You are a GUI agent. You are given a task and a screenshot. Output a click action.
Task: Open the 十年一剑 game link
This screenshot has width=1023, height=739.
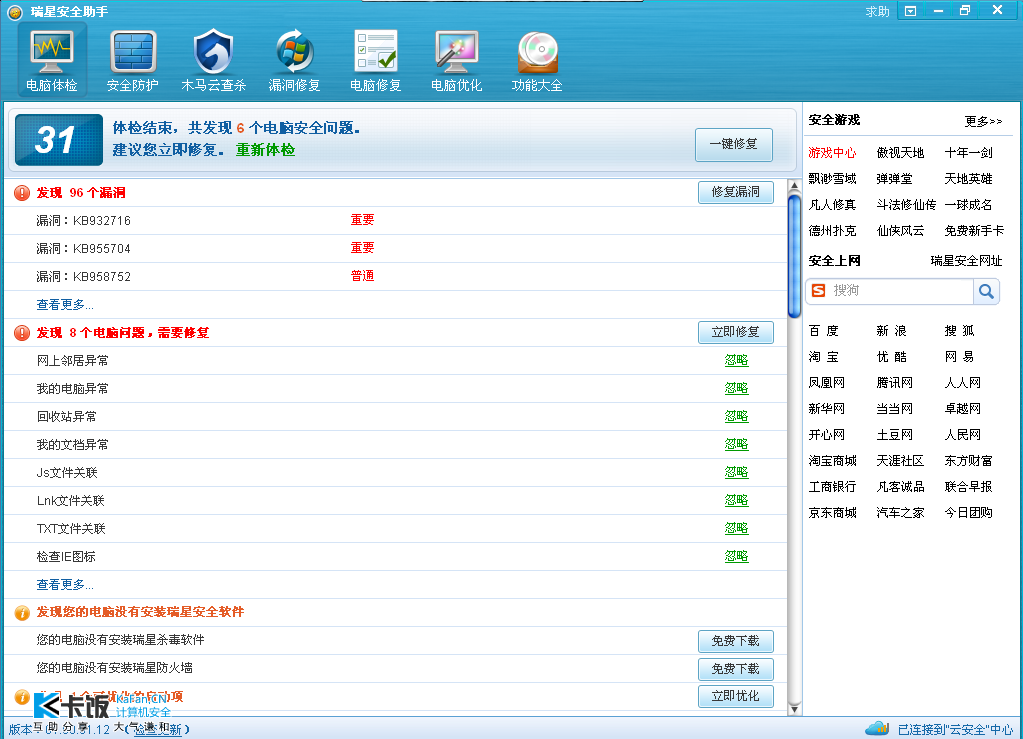tap(968, 153)
